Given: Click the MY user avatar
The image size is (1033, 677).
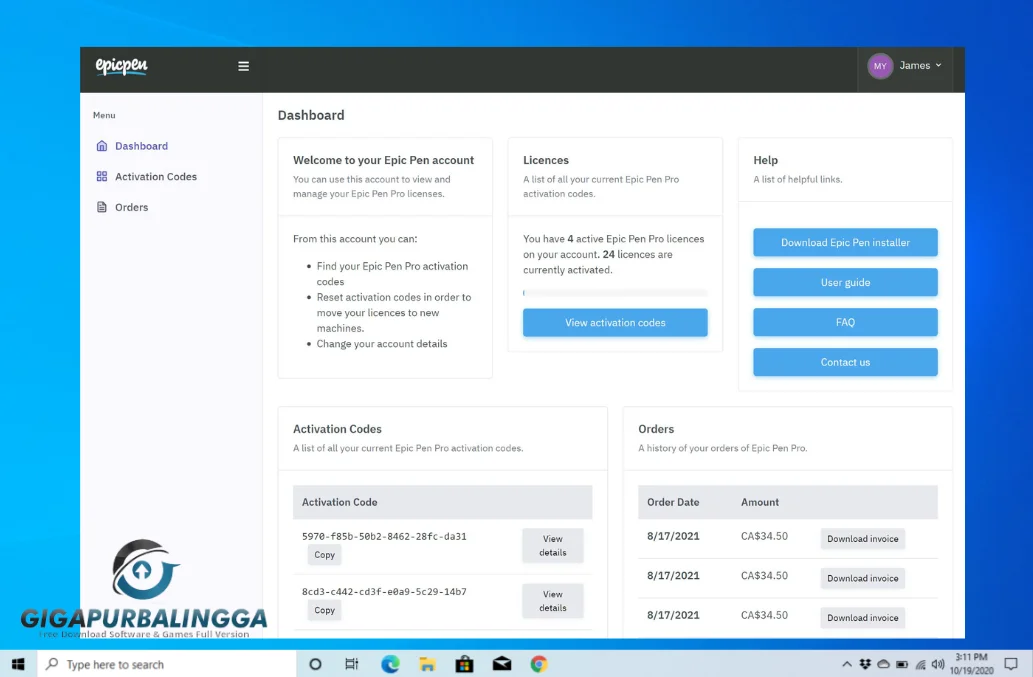Looking at the screenshot, I should pos(880,66).
